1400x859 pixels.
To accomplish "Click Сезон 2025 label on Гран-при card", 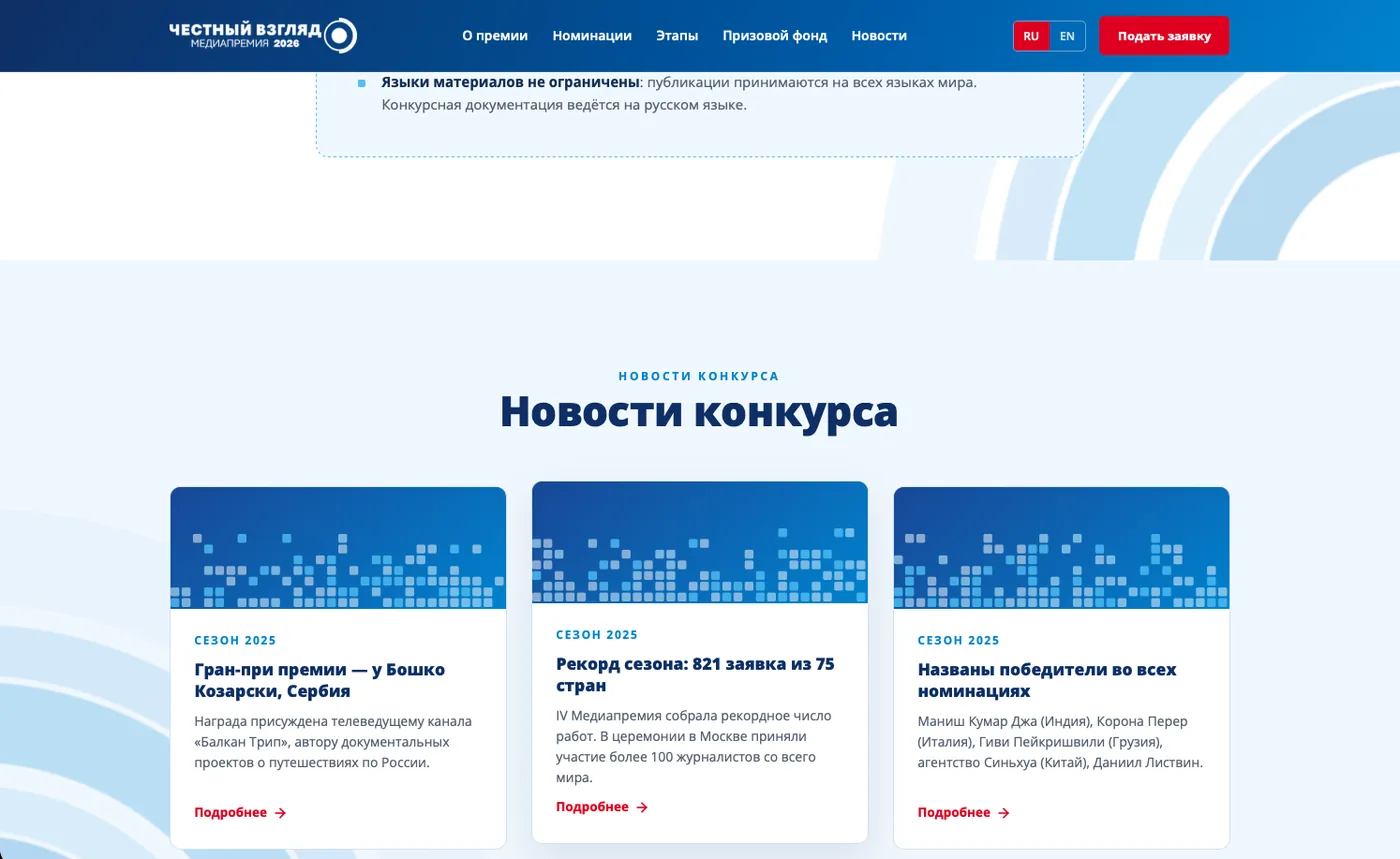I will coord(235,641).
